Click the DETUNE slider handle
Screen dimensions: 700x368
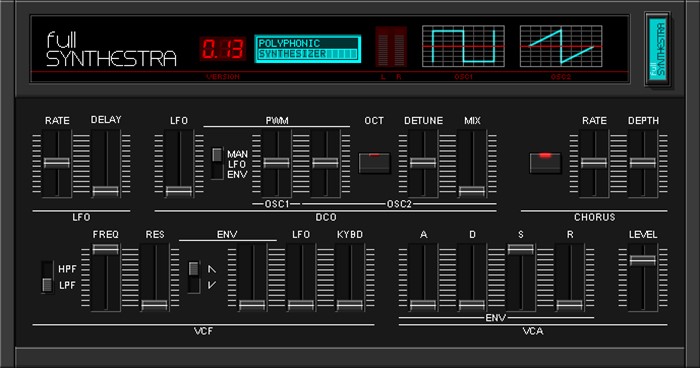423,163
